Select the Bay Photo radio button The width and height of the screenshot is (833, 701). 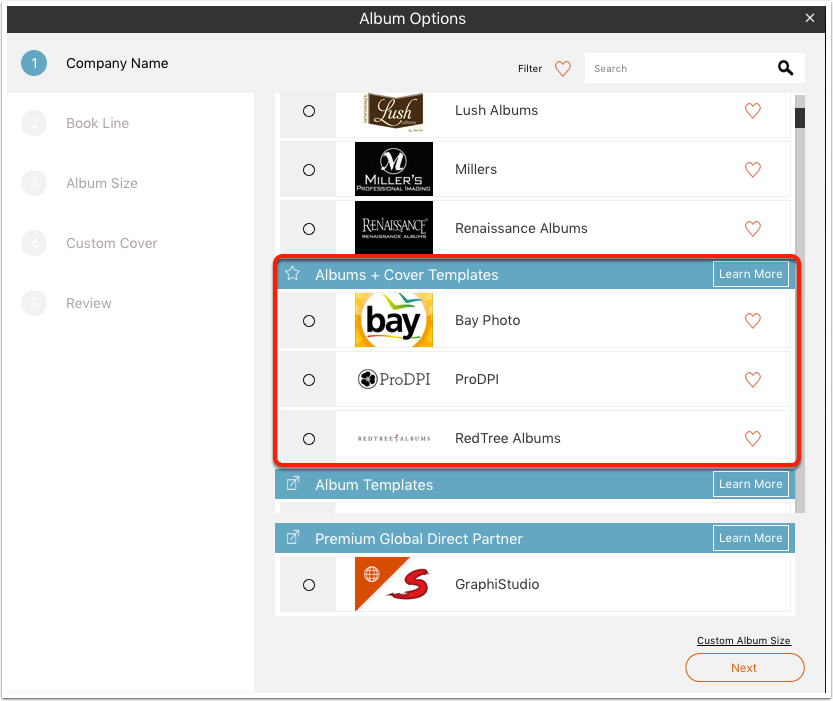309,321
